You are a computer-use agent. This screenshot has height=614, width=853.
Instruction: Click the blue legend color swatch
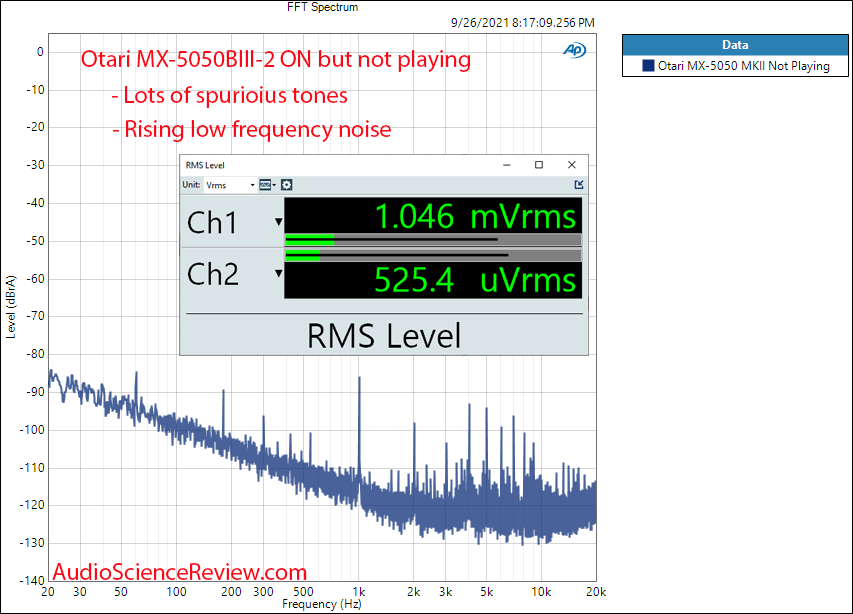(x=648, y=66)
